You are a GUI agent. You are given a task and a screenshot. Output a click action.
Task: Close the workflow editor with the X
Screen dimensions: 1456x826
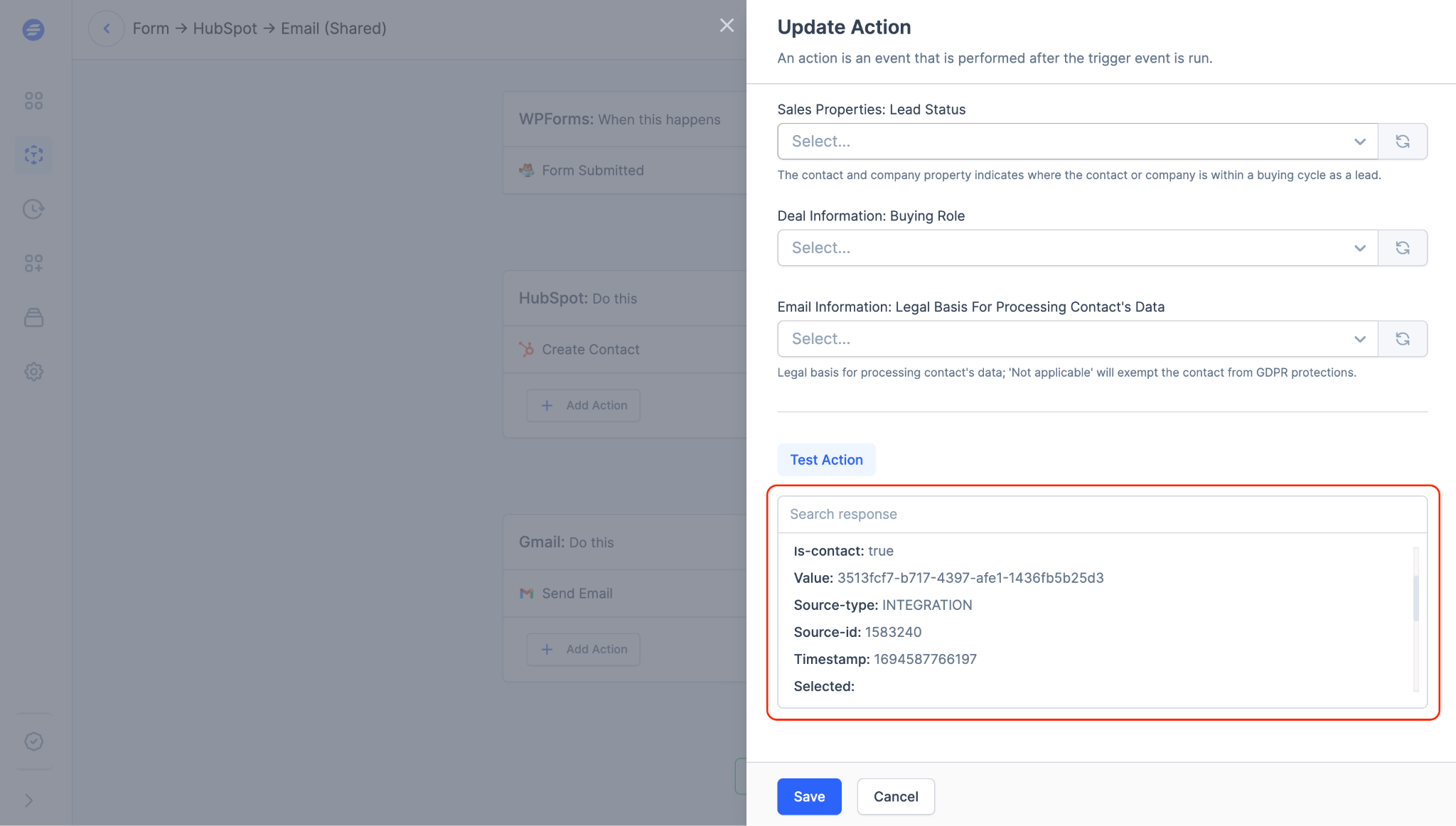727,26
